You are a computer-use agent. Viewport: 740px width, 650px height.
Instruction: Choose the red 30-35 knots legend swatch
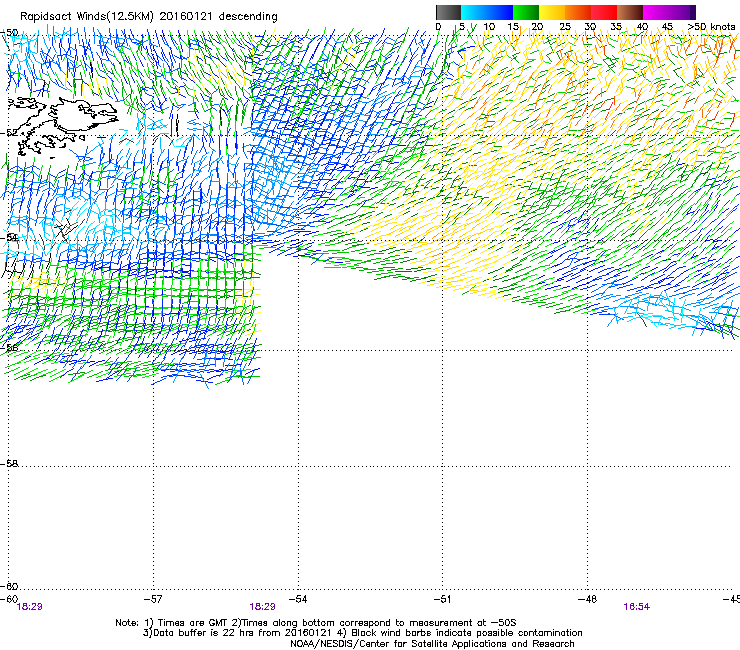point(604,12)
